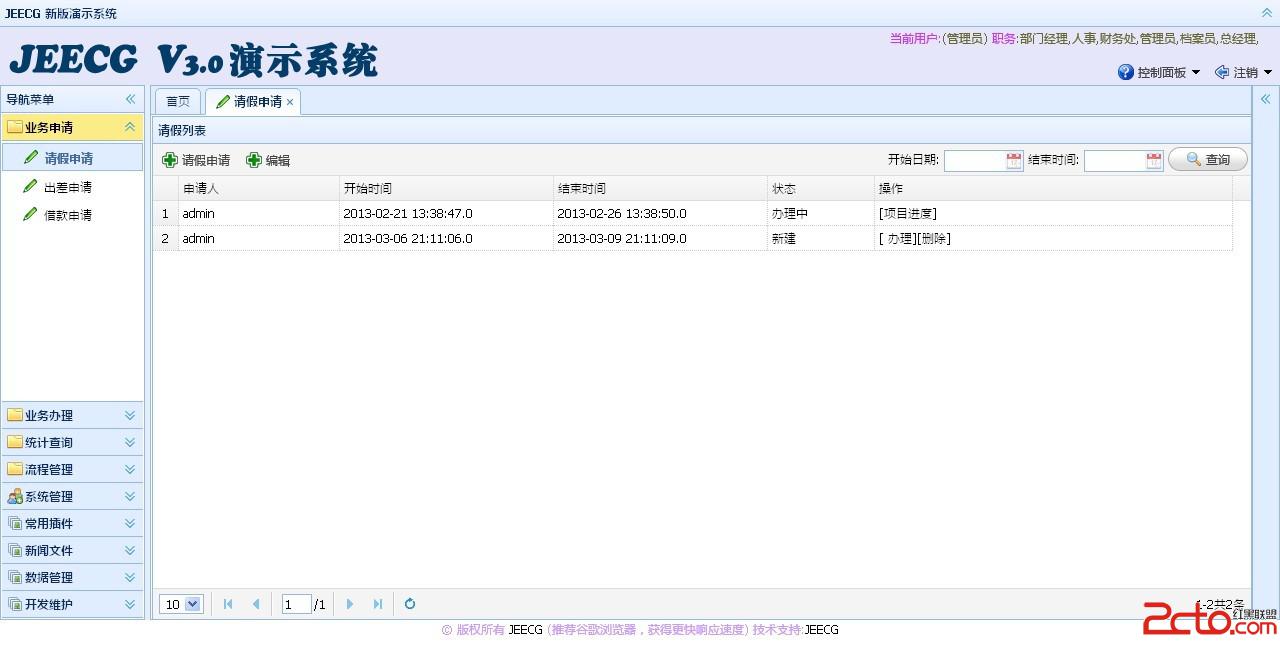Screen dimensions: 1280x645
Task: Click the 请假申请 toolbar button
Action: (196, 160)
